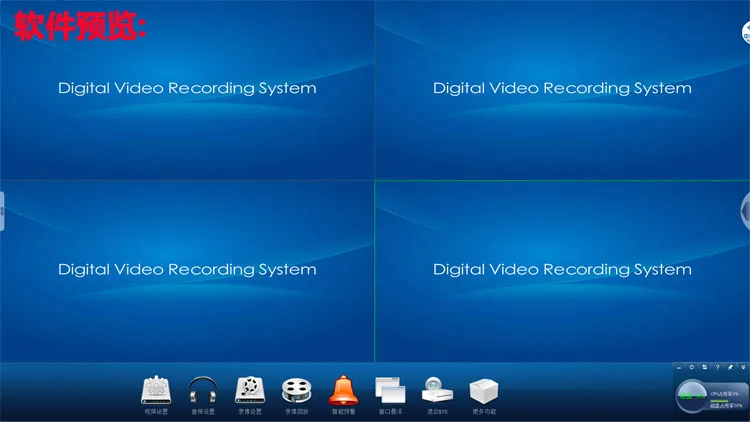Click the pin icon in status panel
Image resolution: width=750 pixels, height=422 pixels.
click(730, 367)
